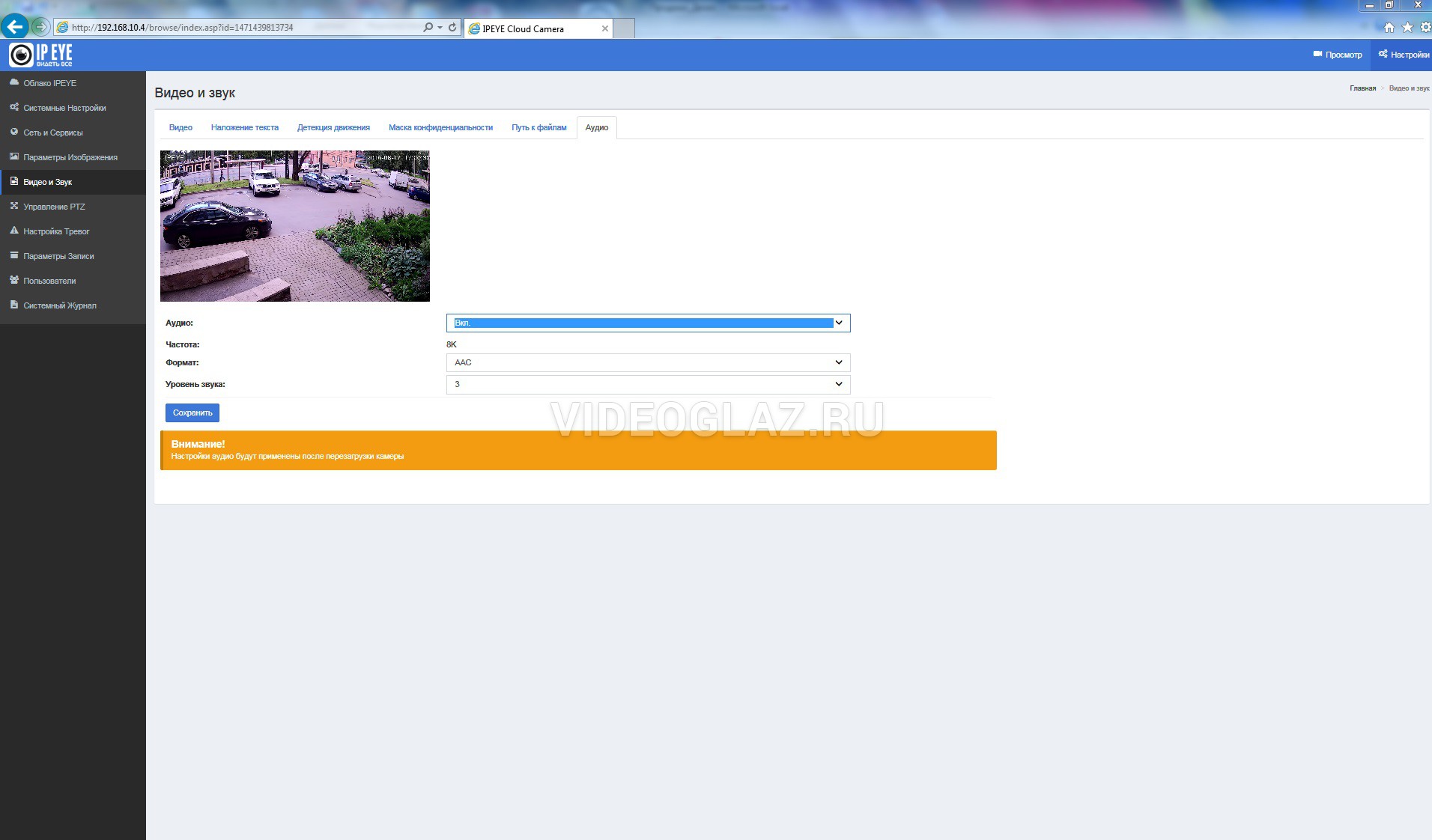Open Управление PTZ in sidebar
Viewport: 1432px width, 840px height.
click(73, 207)
